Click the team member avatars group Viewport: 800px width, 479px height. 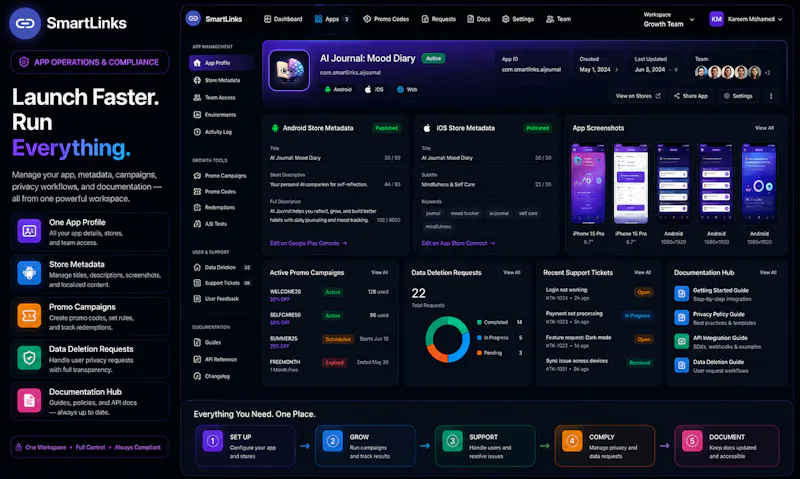(x=728, y=72)
